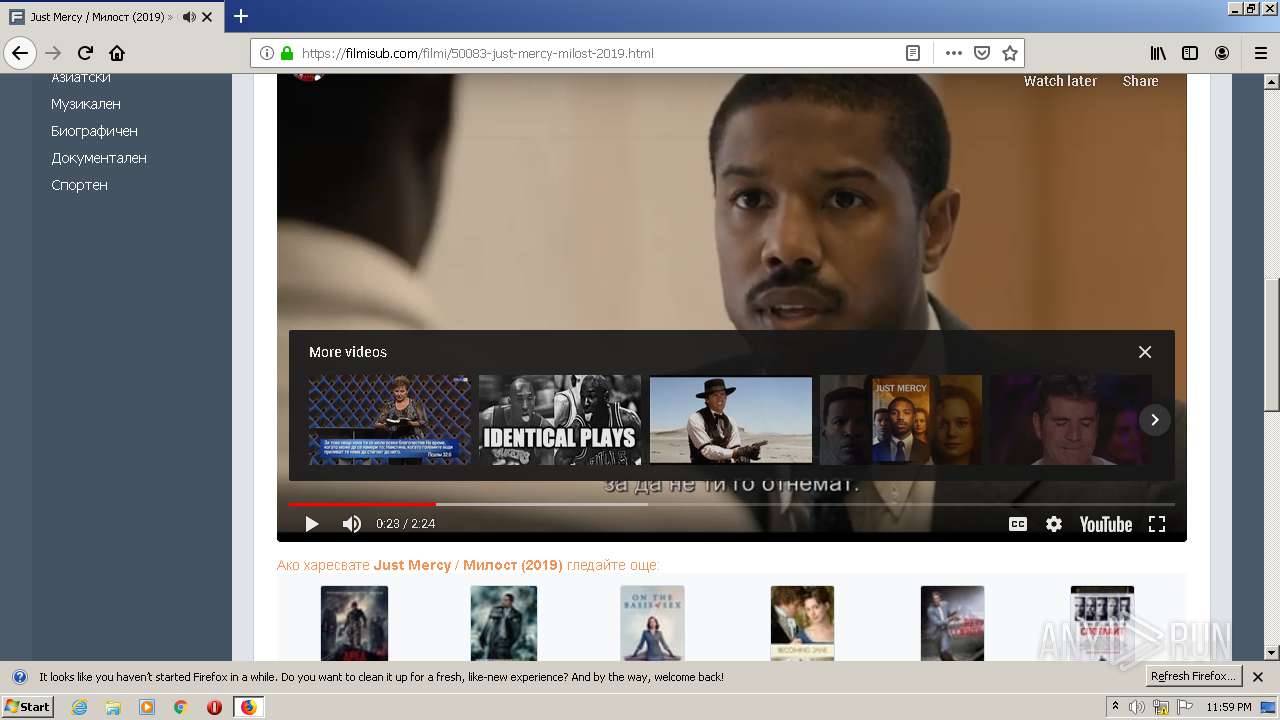Switch the video to fullscreen
Image resolution: width=1280 pixels, height=720 pixels.
pos(1157,524)
